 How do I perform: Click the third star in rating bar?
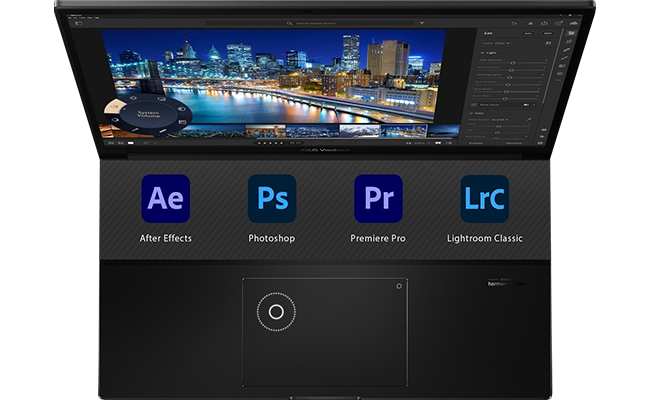click(270, 143)
